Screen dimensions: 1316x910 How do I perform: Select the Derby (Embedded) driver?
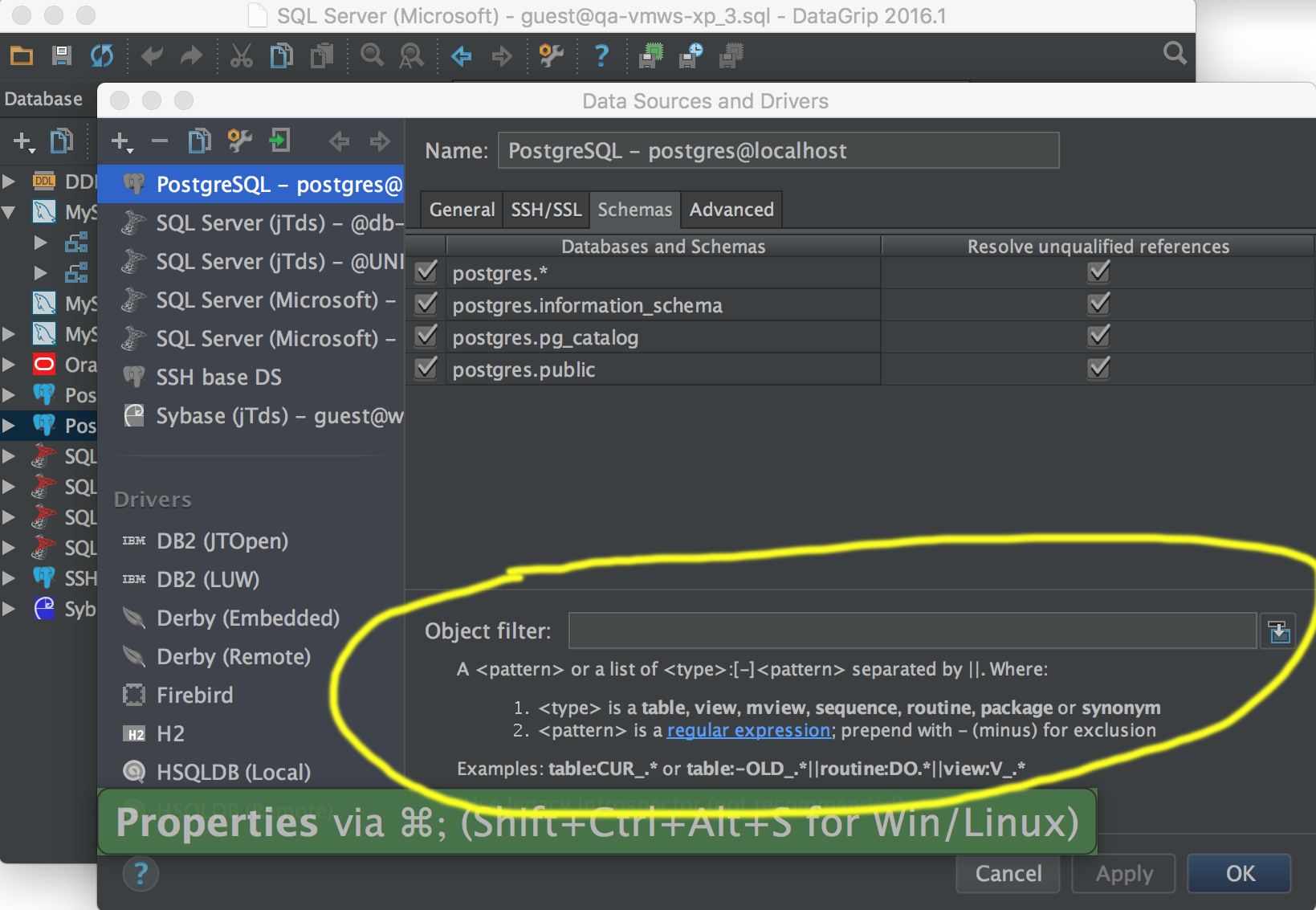pyautogui.click(x=251, y=618)
